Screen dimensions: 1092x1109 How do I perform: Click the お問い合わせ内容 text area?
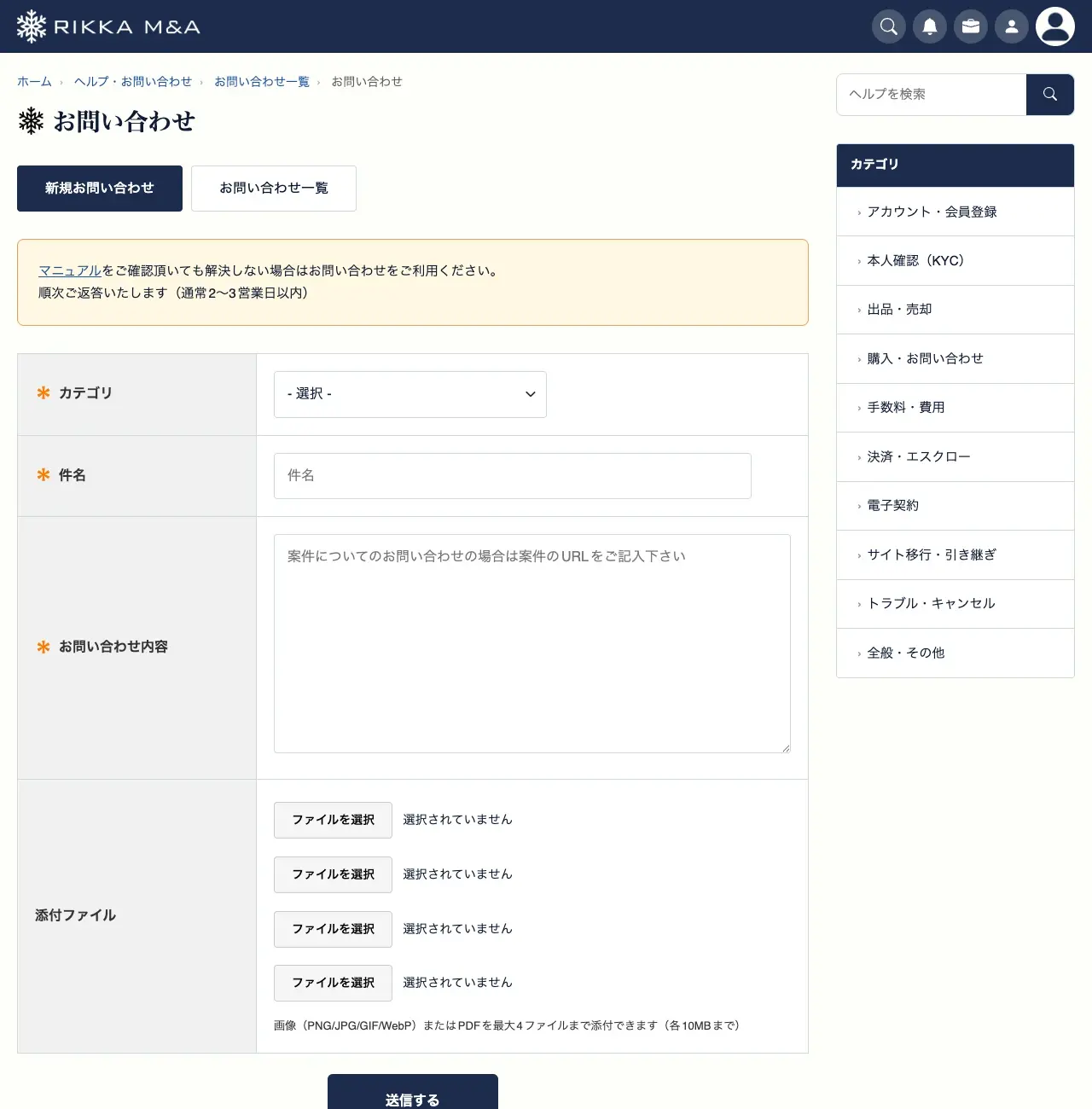click(x=532, y=644)
